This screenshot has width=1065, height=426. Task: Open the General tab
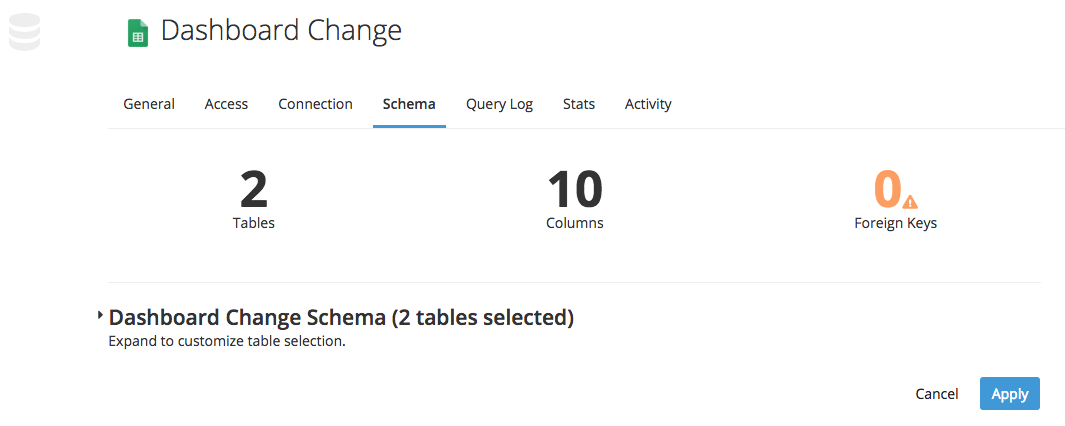point(149,104)
